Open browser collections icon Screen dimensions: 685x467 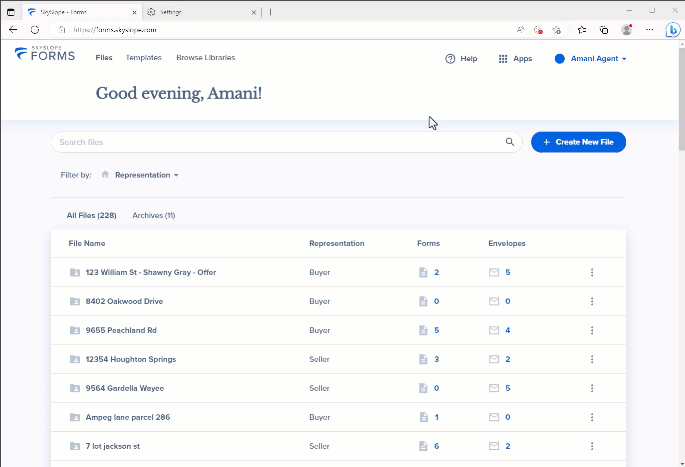click(604, 30)
